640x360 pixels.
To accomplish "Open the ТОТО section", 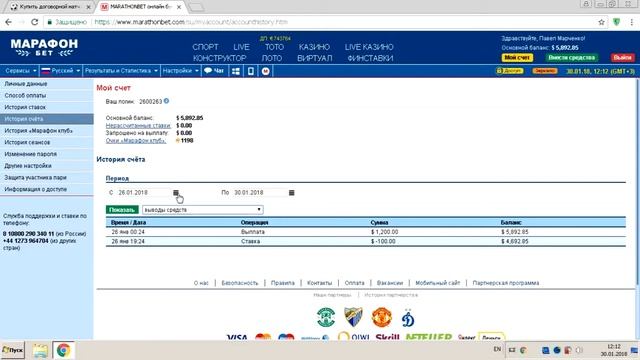I will coord(274,47).
